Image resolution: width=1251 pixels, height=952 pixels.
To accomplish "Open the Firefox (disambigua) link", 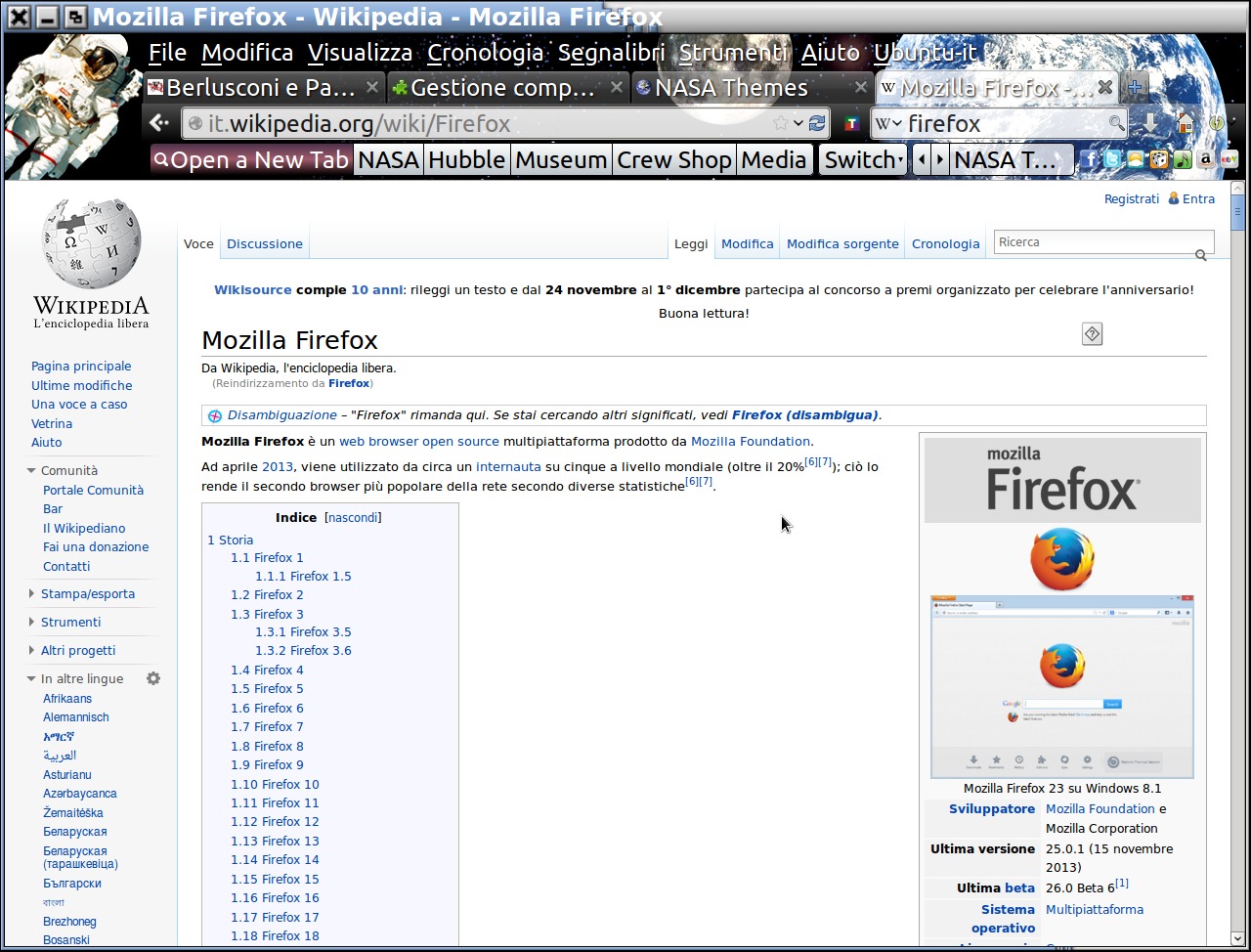I will point(805,414).
